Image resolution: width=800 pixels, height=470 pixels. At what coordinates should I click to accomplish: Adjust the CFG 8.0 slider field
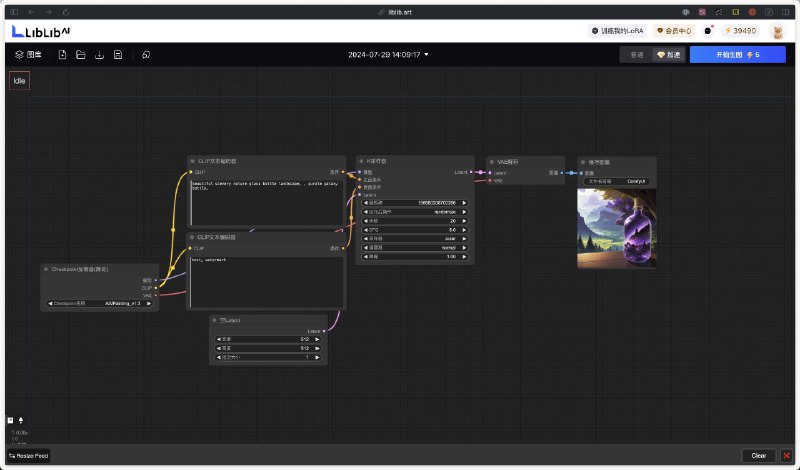tap(415, 230)
